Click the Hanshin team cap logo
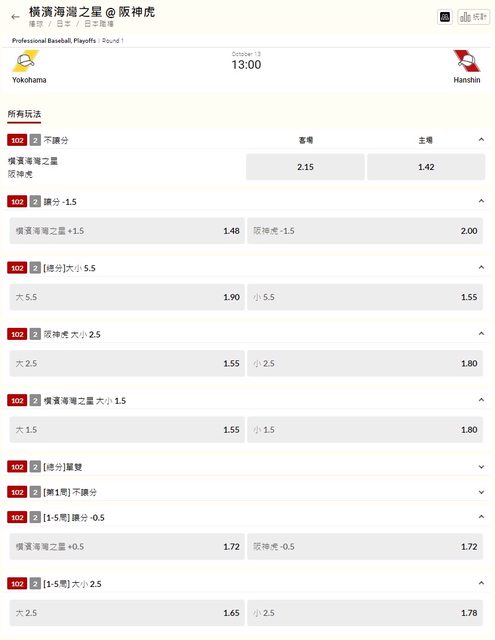The image size is (495, 640). click(x=467, y=61)
